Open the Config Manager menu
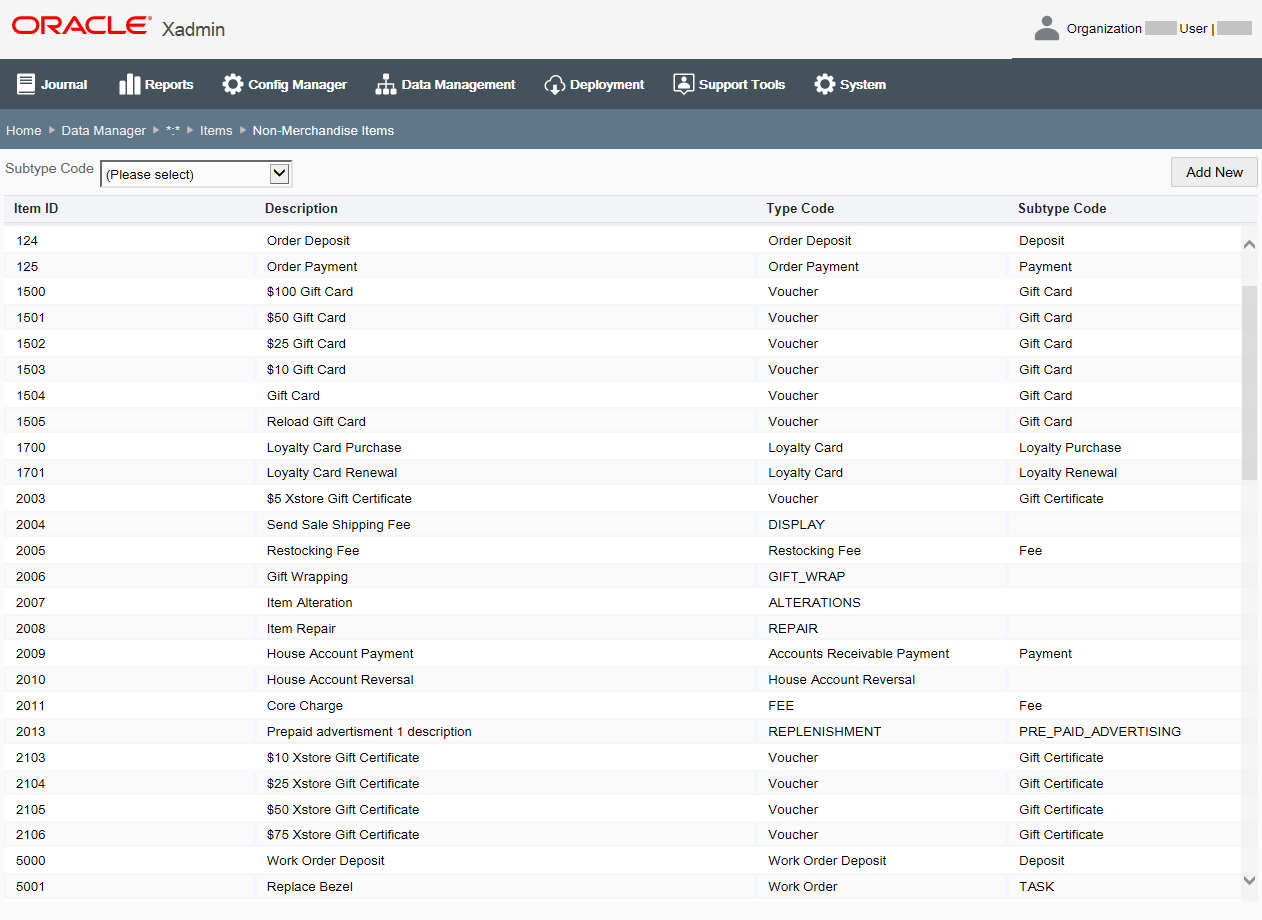This screenshot has width=1262, height=920. coord(284,84)
